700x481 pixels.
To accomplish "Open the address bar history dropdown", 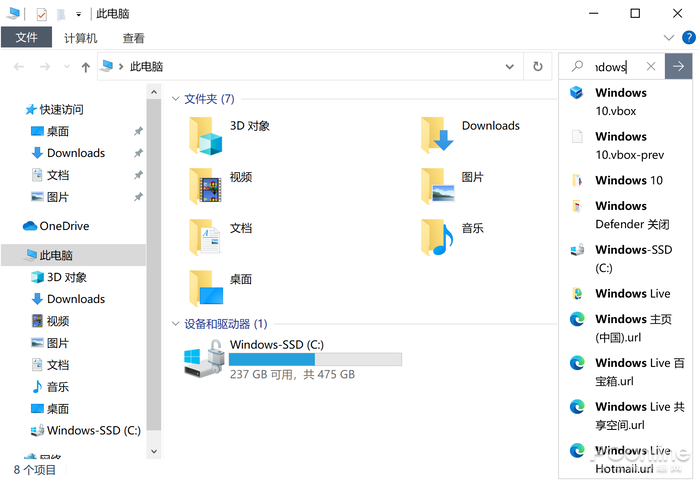I will [509, 67].
